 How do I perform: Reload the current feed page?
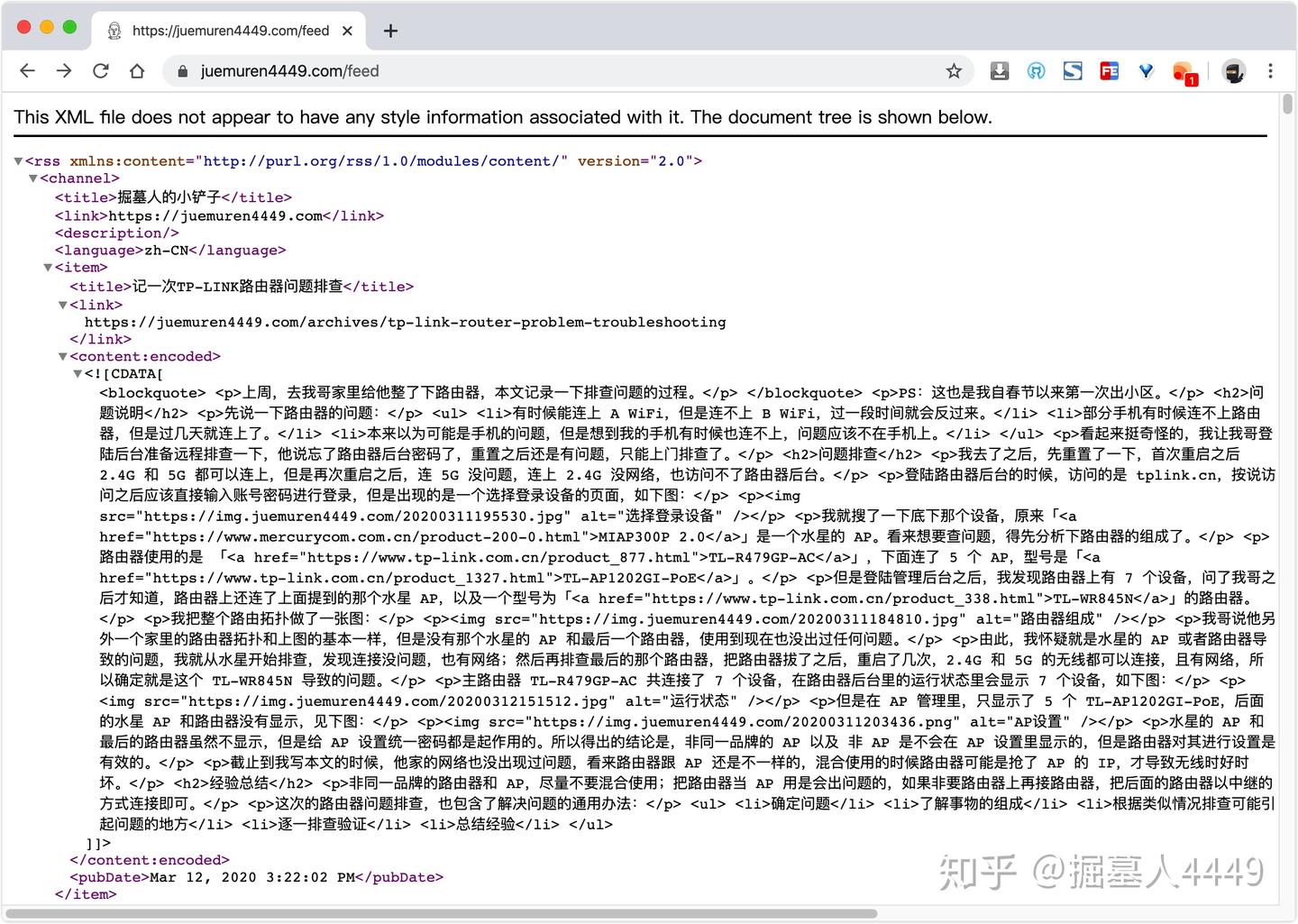tap(100, 70)
